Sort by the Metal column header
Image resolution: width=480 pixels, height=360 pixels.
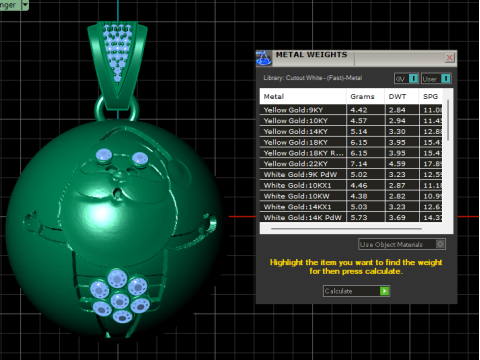coord(303,97)
